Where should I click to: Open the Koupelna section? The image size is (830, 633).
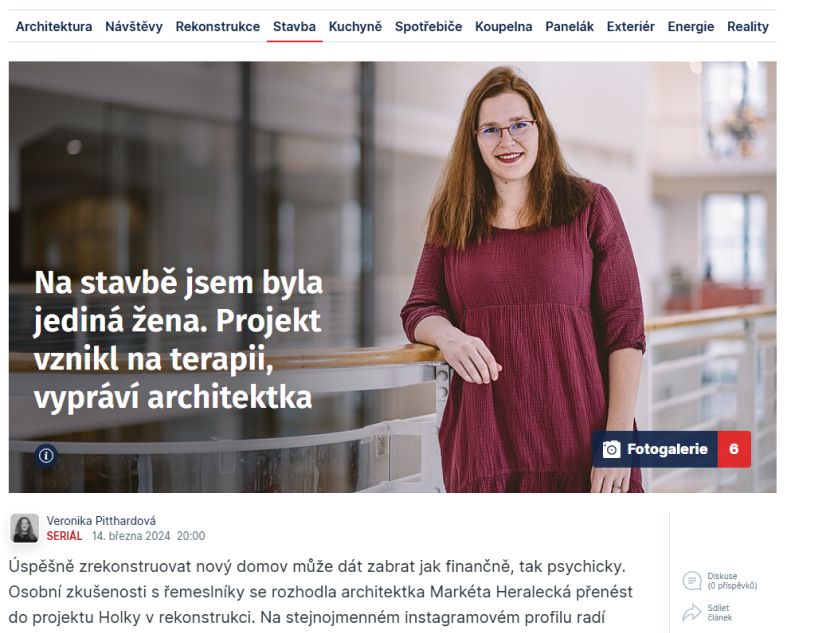[x=503, y=26]
